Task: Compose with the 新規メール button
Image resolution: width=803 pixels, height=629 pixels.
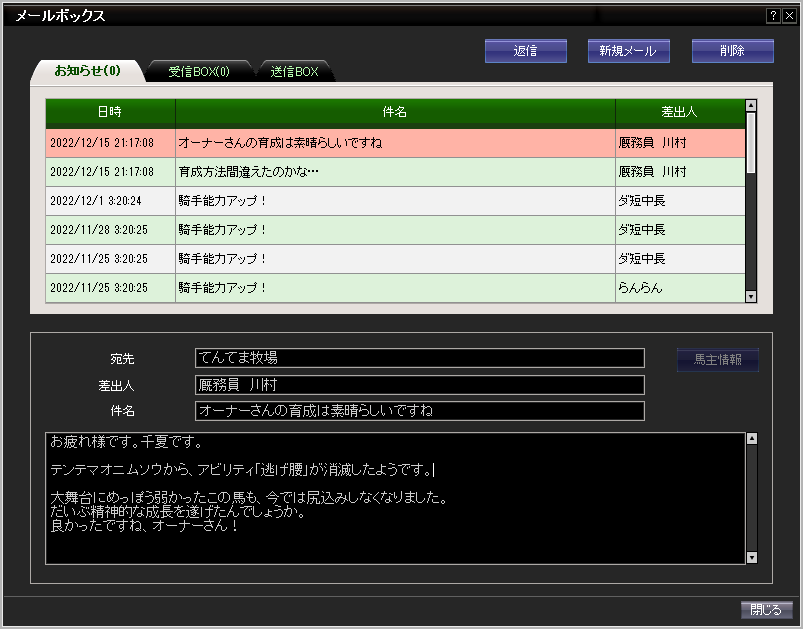Action: pyautogui.click(x=628, y=51)
